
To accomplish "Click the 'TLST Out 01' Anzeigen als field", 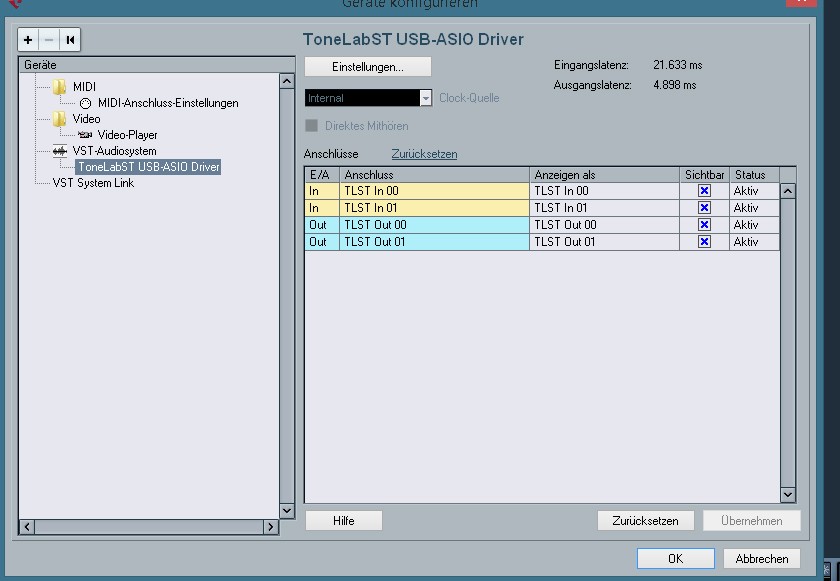I will pyautogui.click(x=605, y=242).
